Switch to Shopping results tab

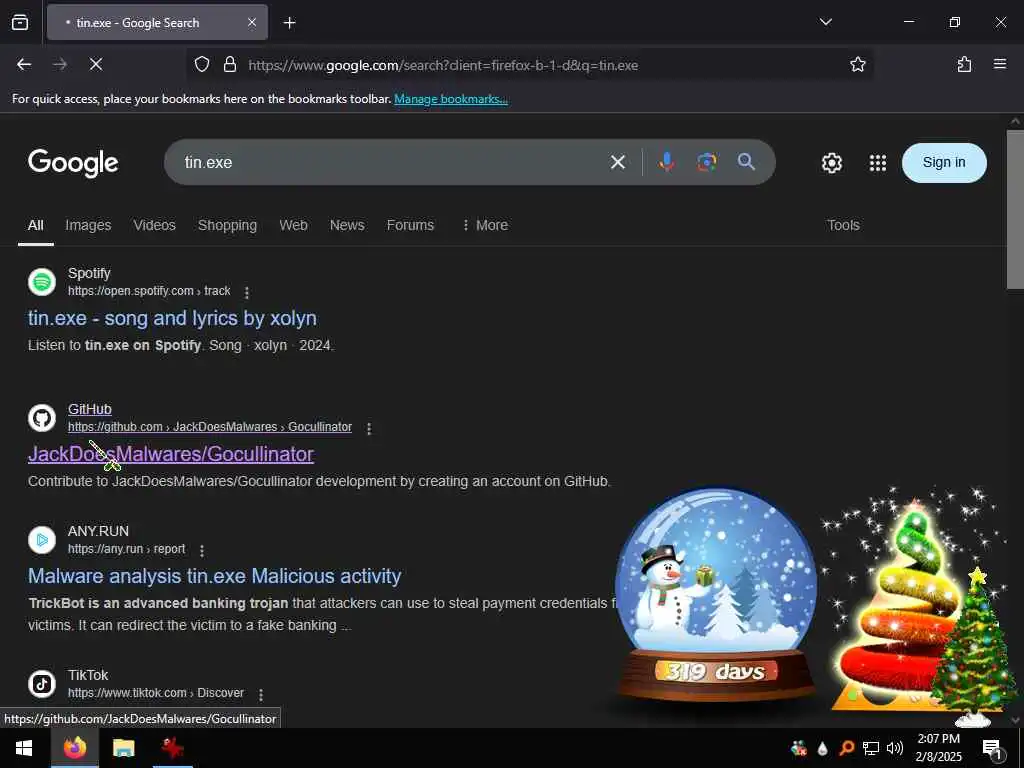point(227,225)
